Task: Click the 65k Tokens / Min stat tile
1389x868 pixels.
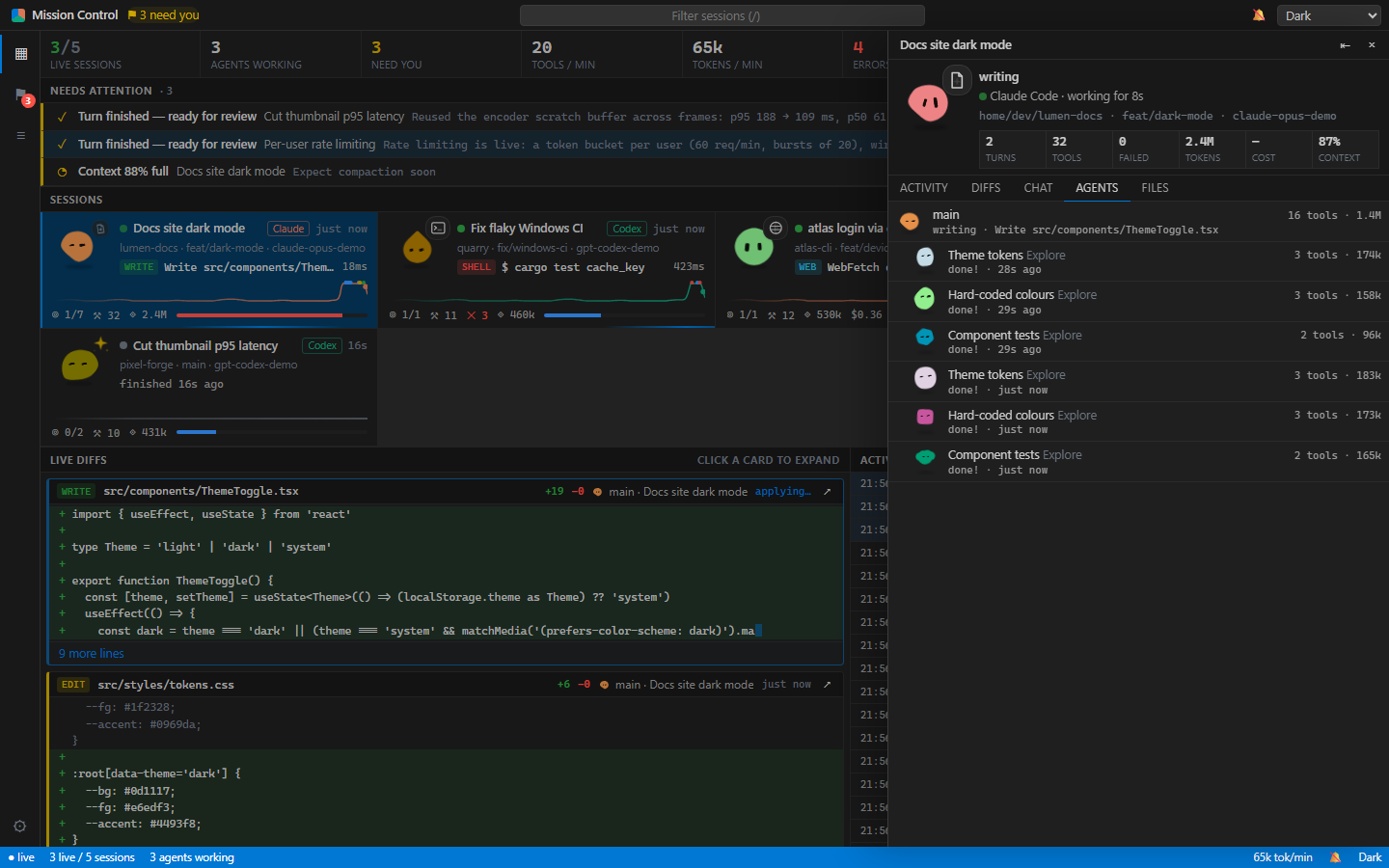Action: 762,54
